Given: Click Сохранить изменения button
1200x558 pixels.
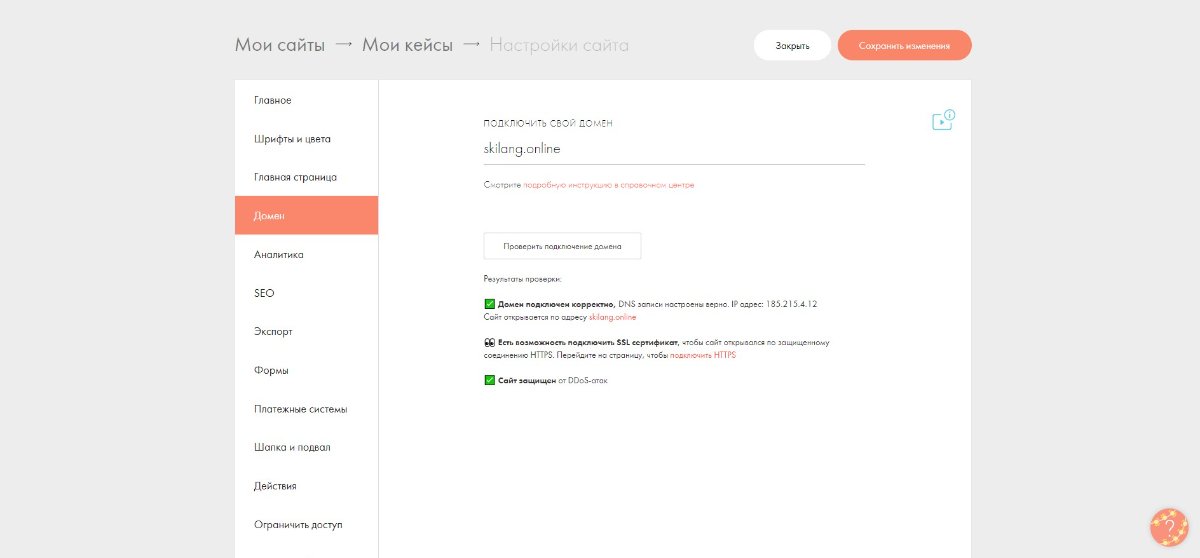Looking at the screenshot, I should pyautogui.click(x=904, y=46).
